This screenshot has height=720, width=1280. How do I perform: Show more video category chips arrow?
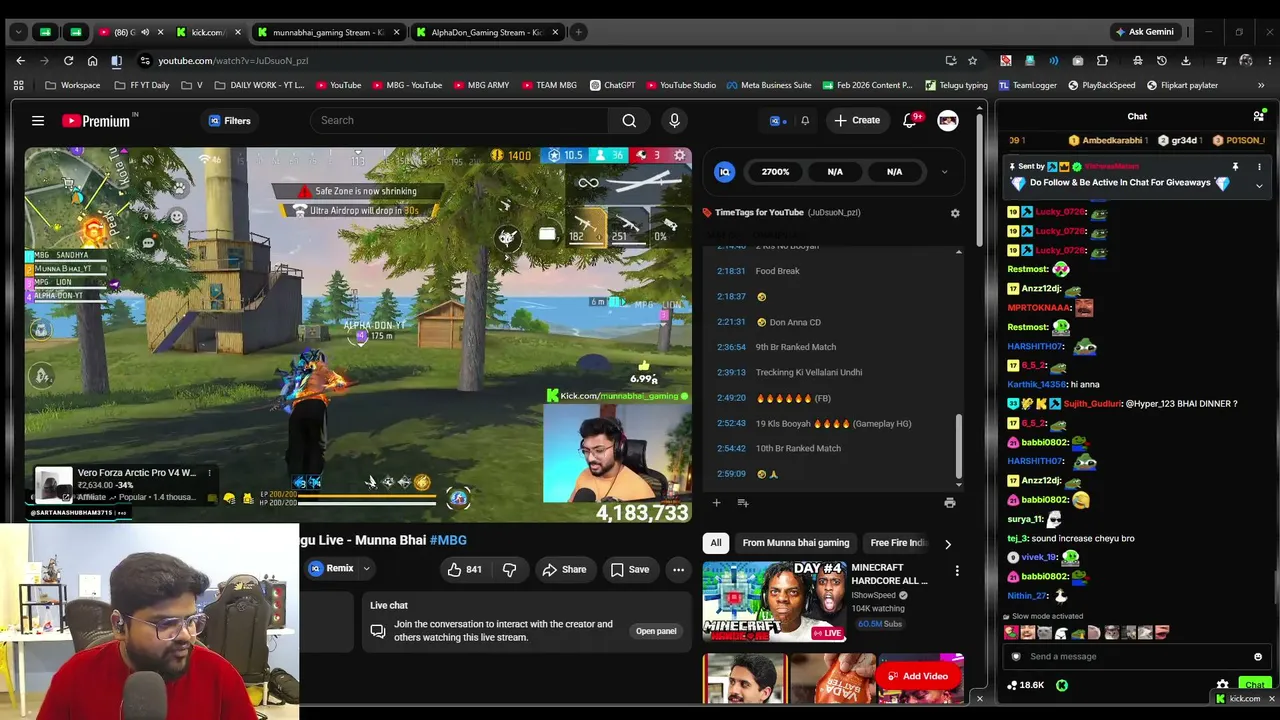coord(948,544)
